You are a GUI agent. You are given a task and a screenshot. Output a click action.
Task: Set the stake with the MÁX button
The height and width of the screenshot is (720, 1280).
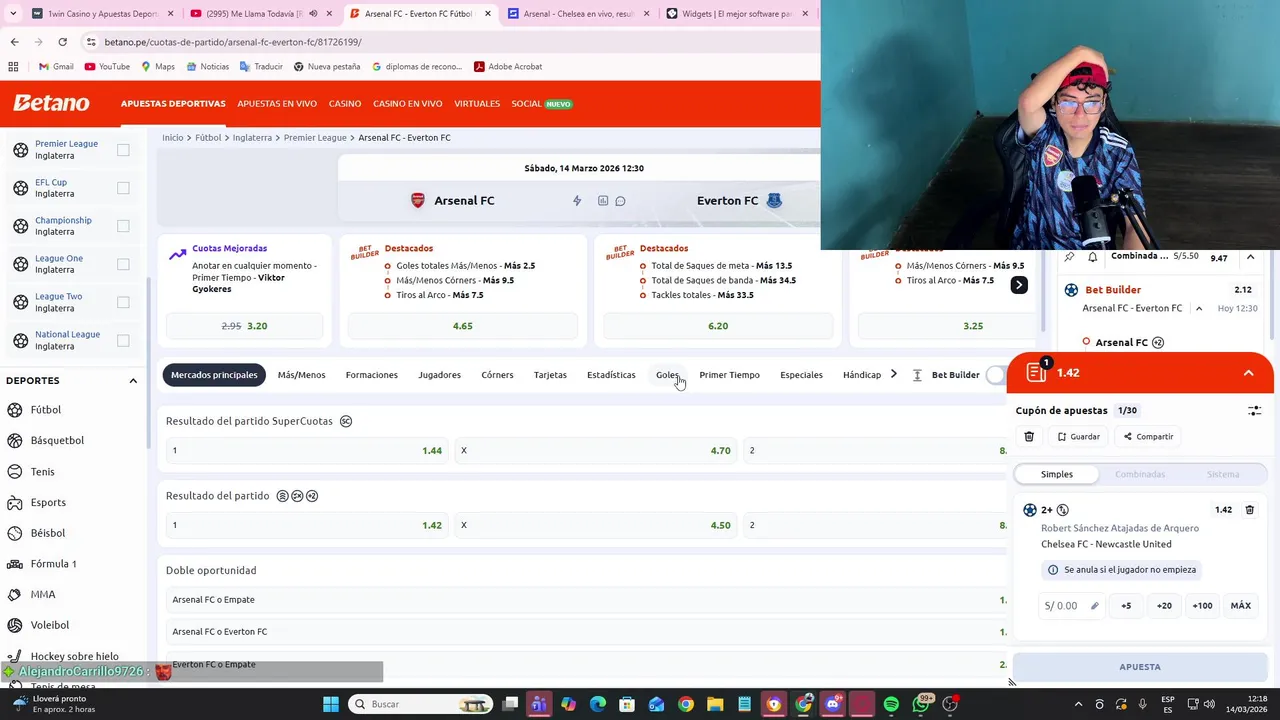[x=1240, y=605]
